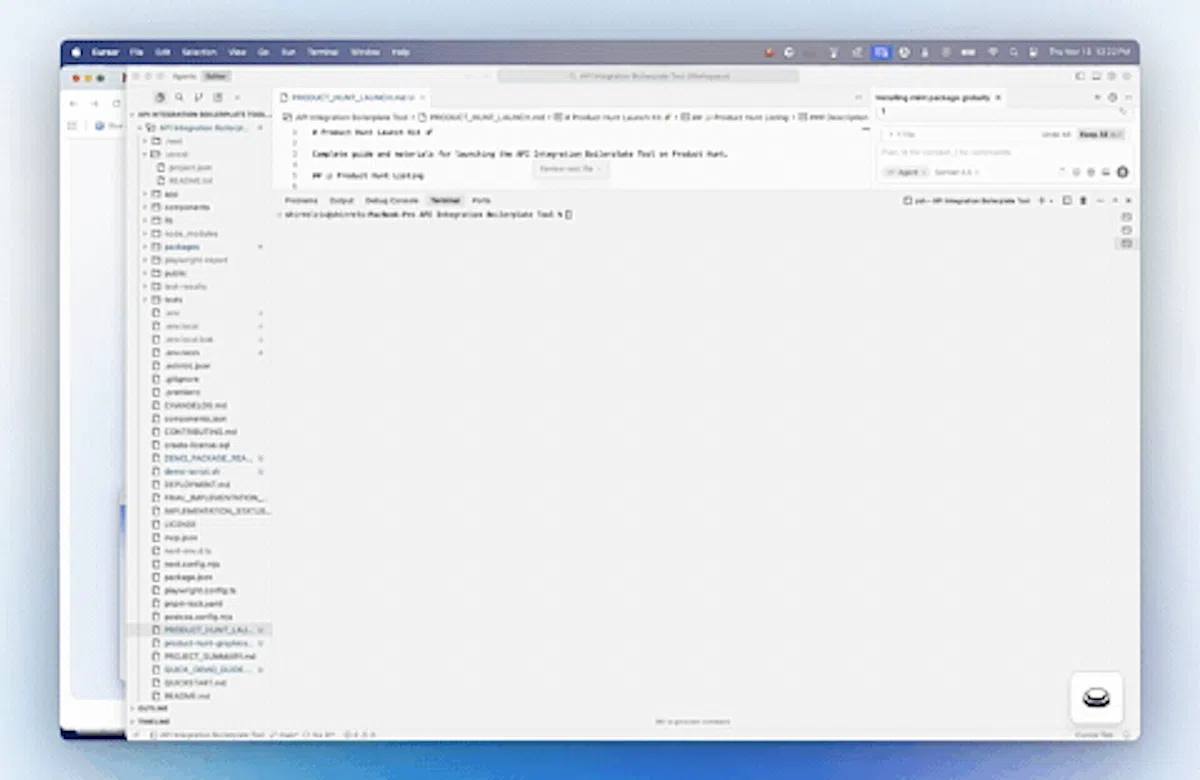The height and width of the screenshot is (780, 1200).
Task: Switch to the Problems panel tab
Action: 301,201
